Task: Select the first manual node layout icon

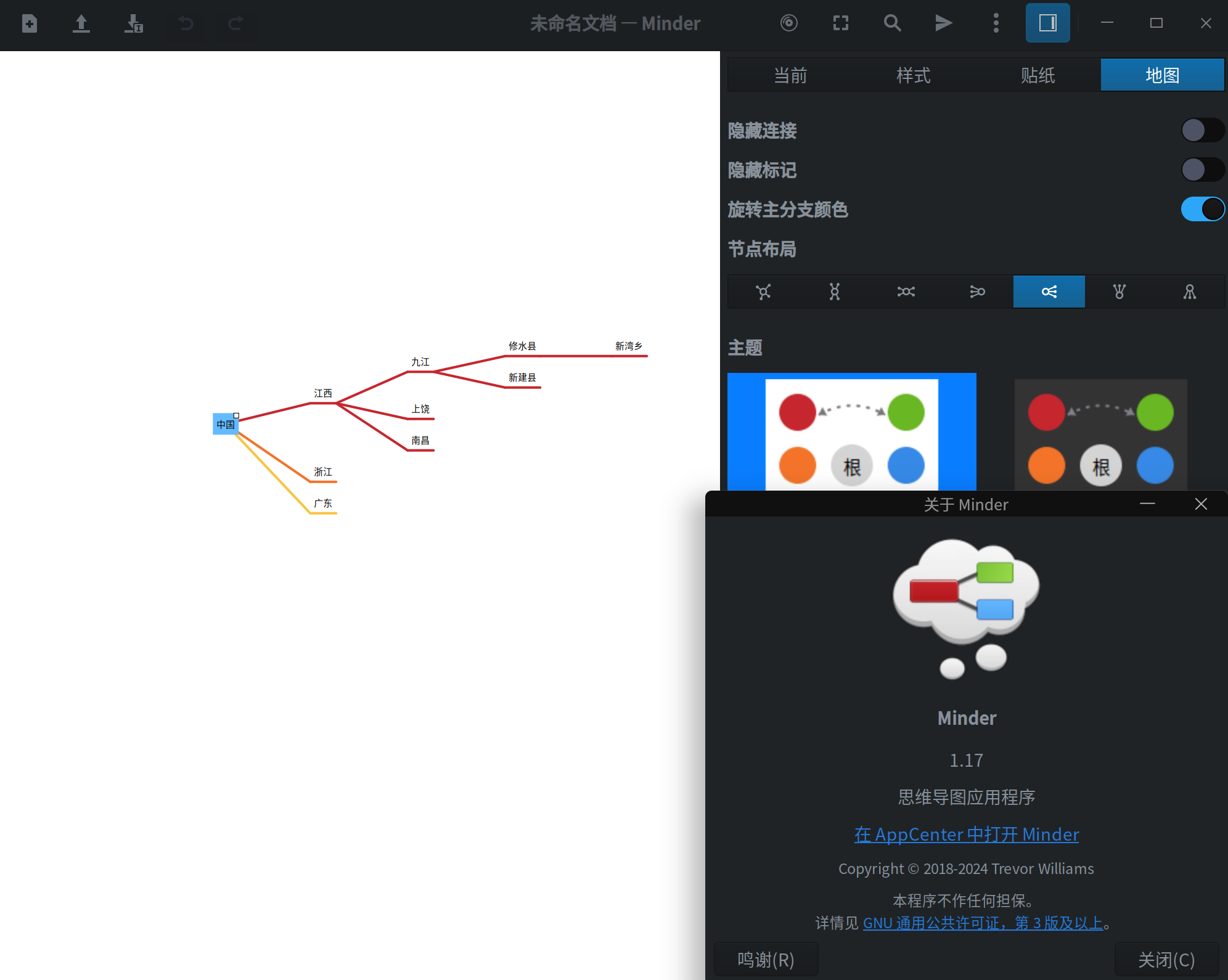Action: click(763, 292)
